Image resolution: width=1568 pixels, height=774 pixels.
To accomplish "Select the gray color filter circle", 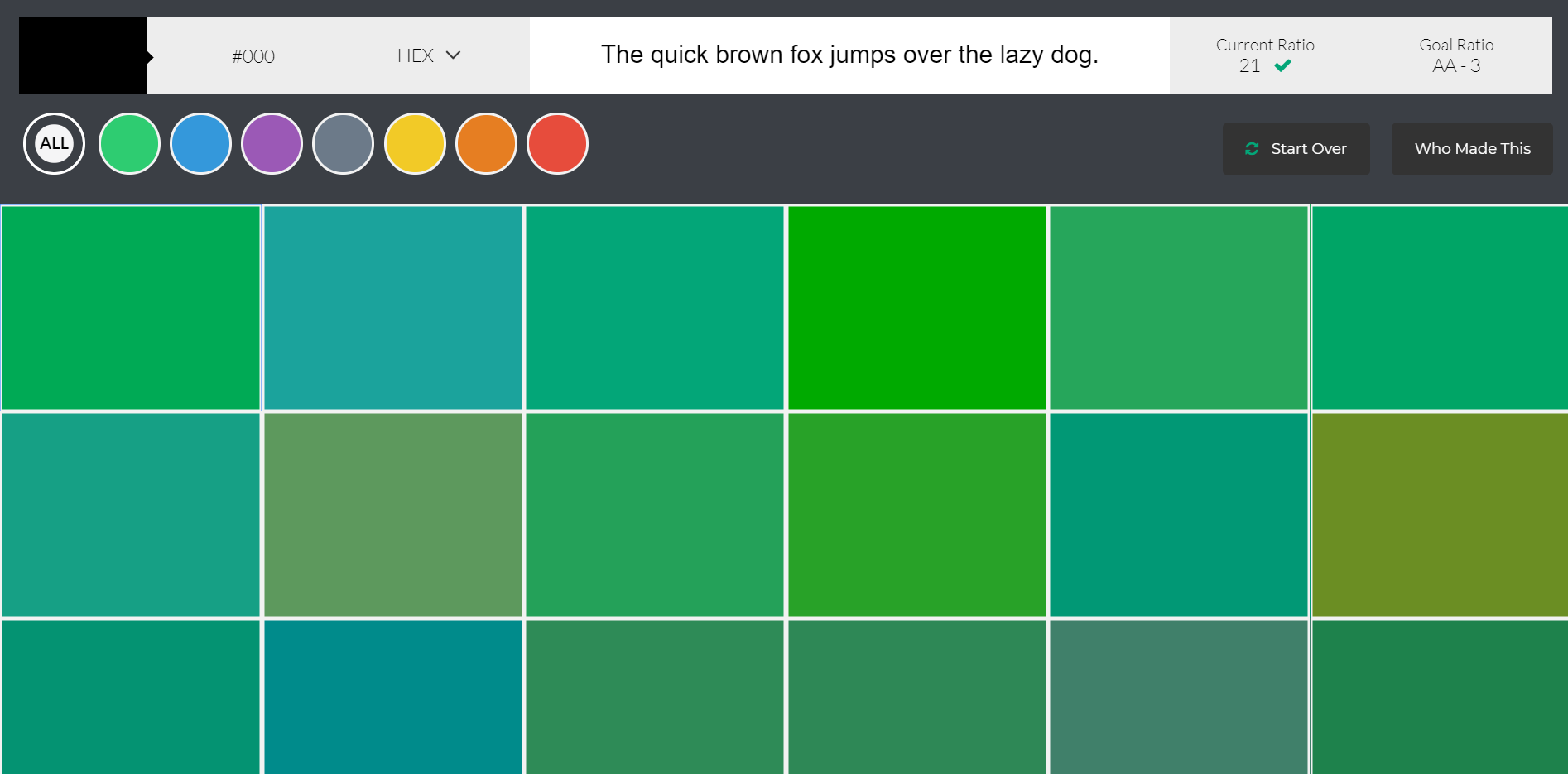I will point(343,143).
